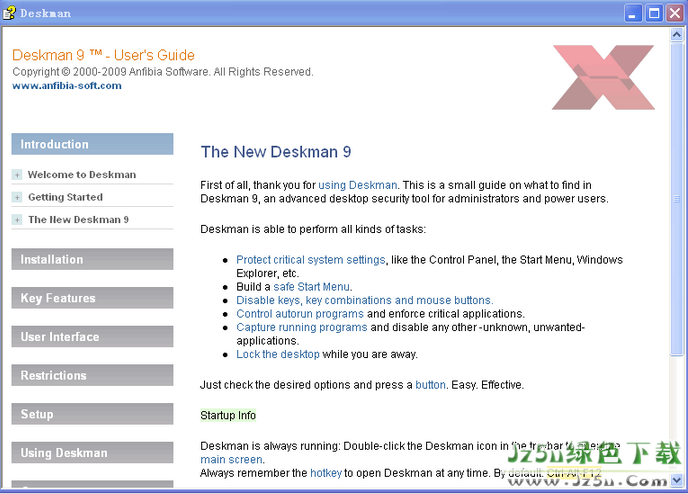Open 'Control autorun programs' link

click(x=300, y=314)
